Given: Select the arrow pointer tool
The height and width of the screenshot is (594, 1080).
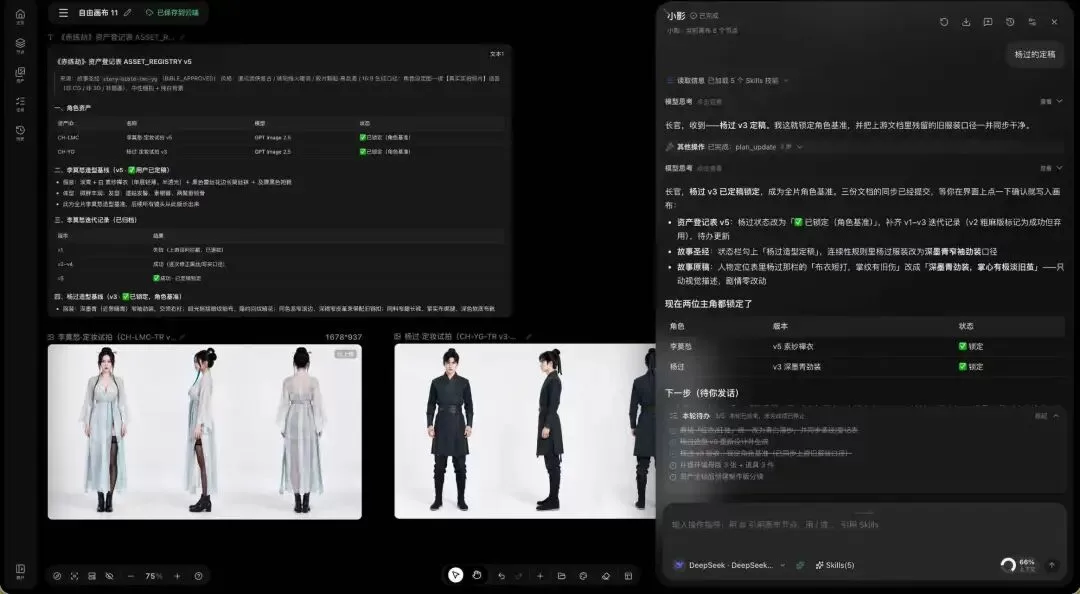Looking at the screenshot, I should click(455, 575).
